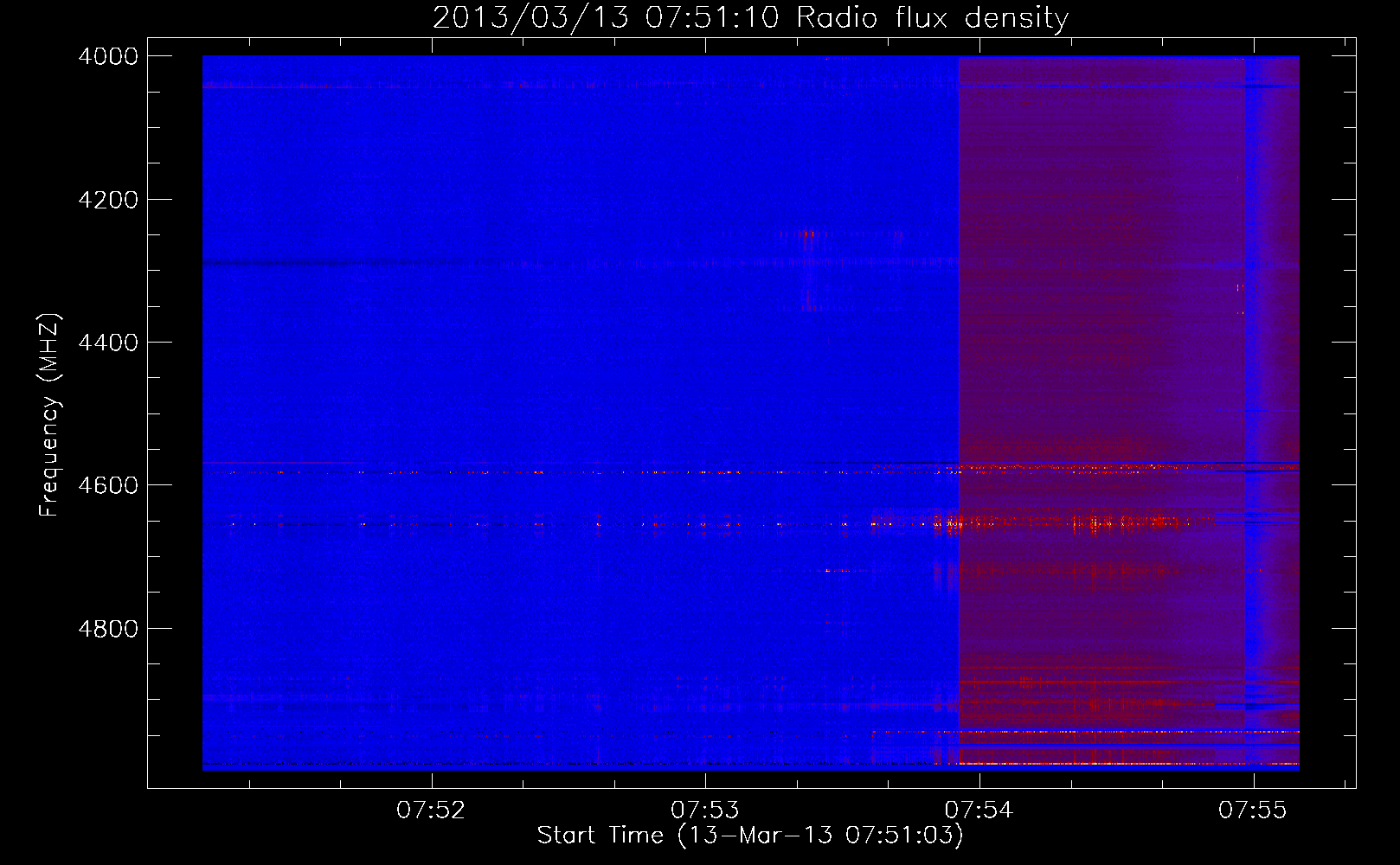Click the 4800 frequency tick label

click(x=108, y=629)
